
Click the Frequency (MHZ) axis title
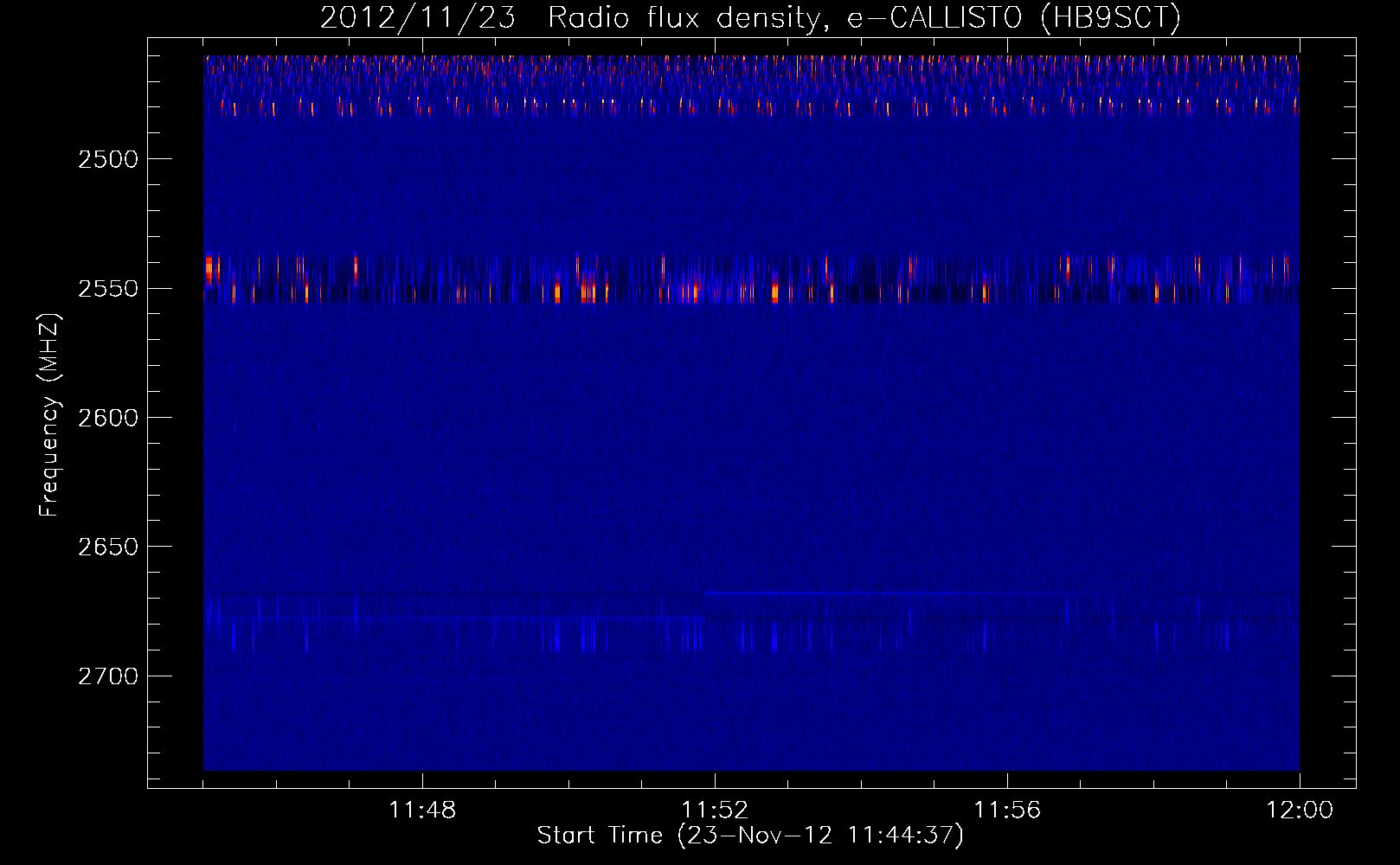[x=49, y=415]
